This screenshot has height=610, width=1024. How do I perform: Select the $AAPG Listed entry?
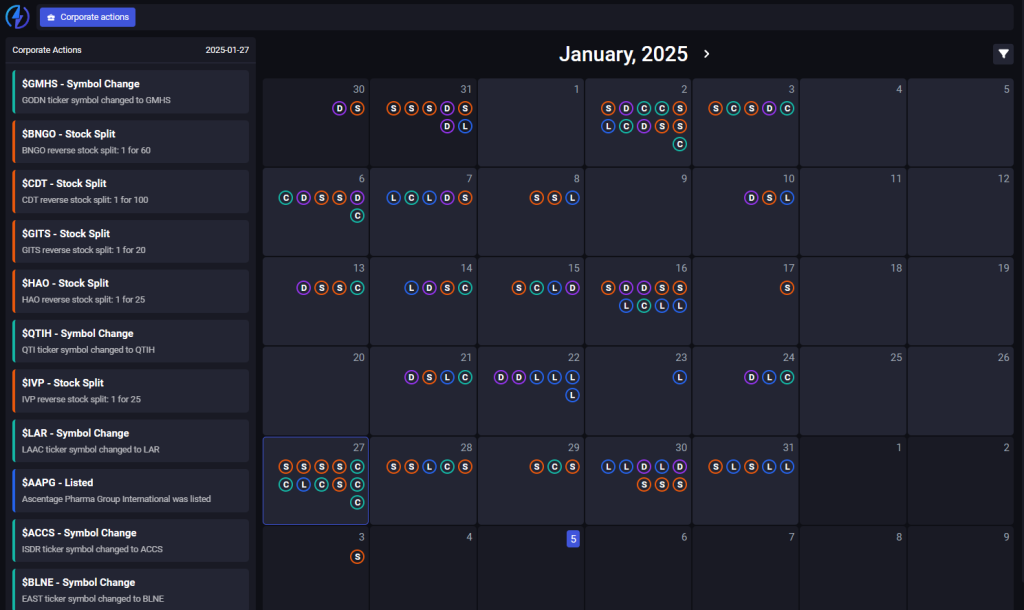131,490
